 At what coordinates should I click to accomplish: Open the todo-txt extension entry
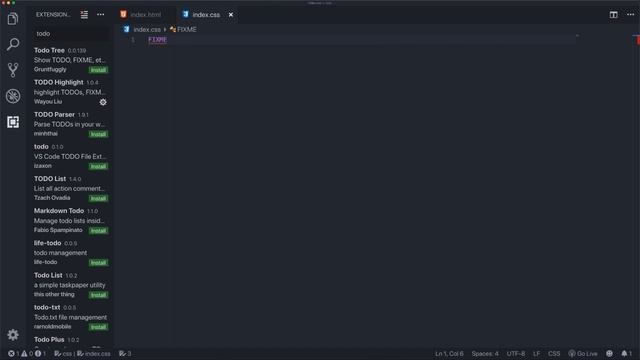click(71, 317)
